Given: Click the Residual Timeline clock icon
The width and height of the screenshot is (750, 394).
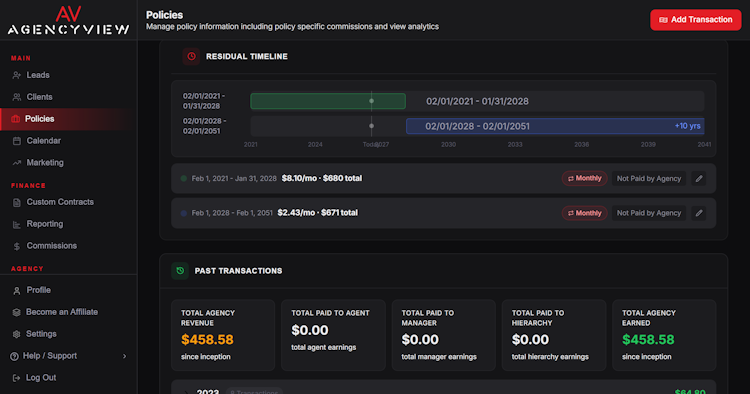Looking at the screenshot, I should (191, 56).
